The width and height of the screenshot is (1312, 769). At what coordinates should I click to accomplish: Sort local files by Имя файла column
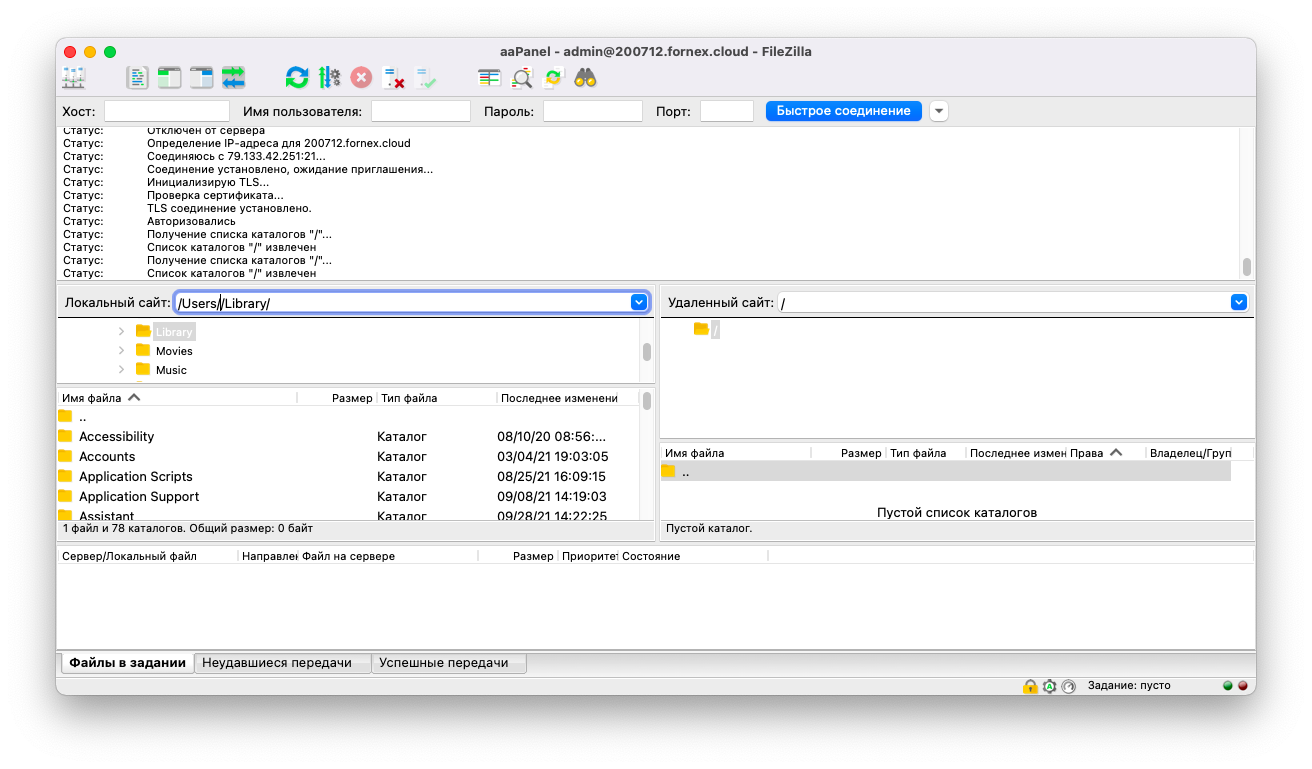(x=177, y=398)
